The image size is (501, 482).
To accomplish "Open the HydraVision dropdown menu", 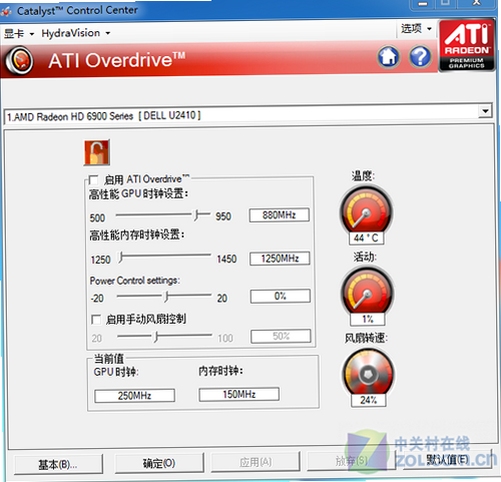I will (x=76, y=33).
